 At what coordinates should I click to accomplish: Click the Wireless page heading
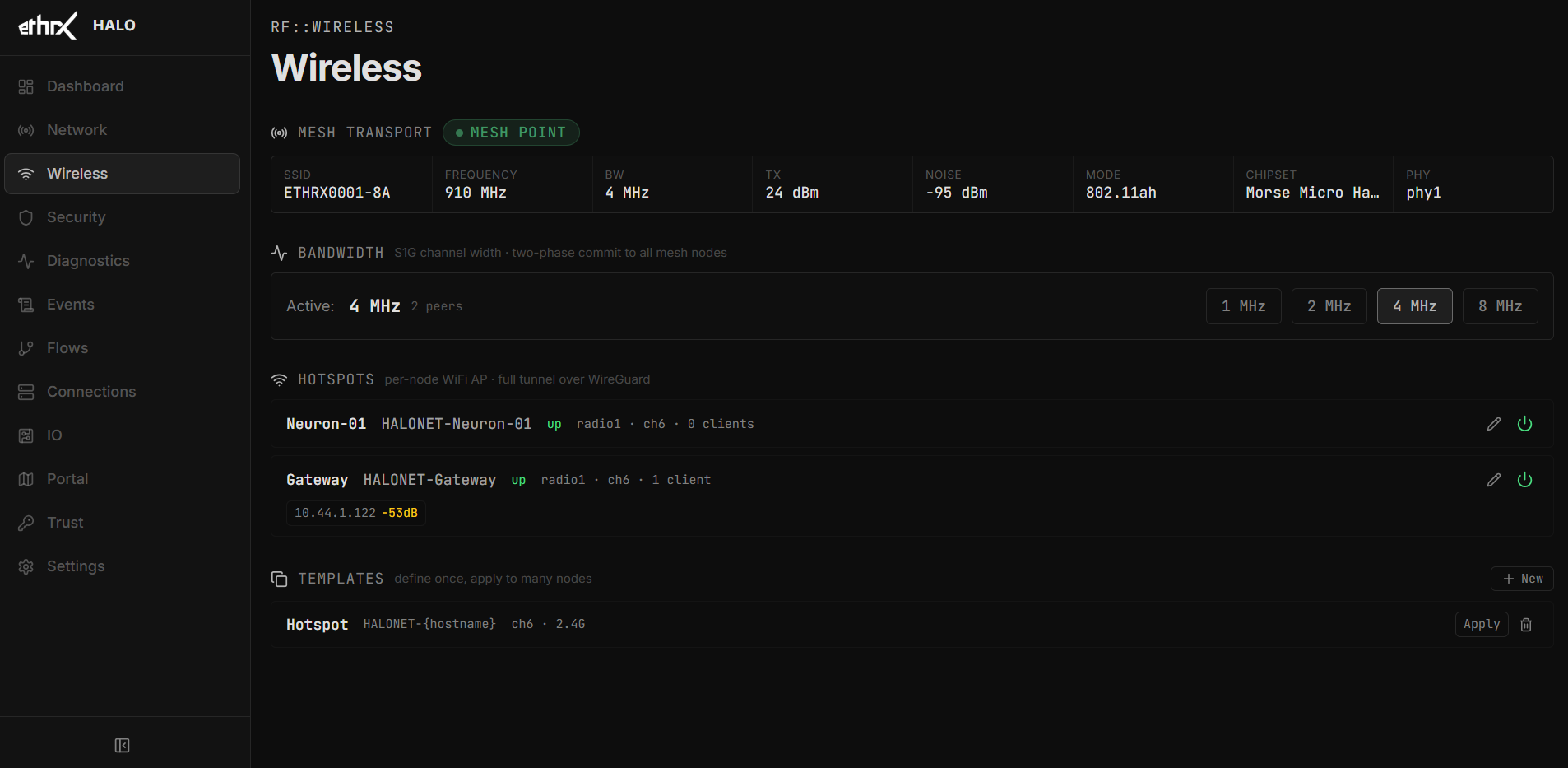[346, 67]
